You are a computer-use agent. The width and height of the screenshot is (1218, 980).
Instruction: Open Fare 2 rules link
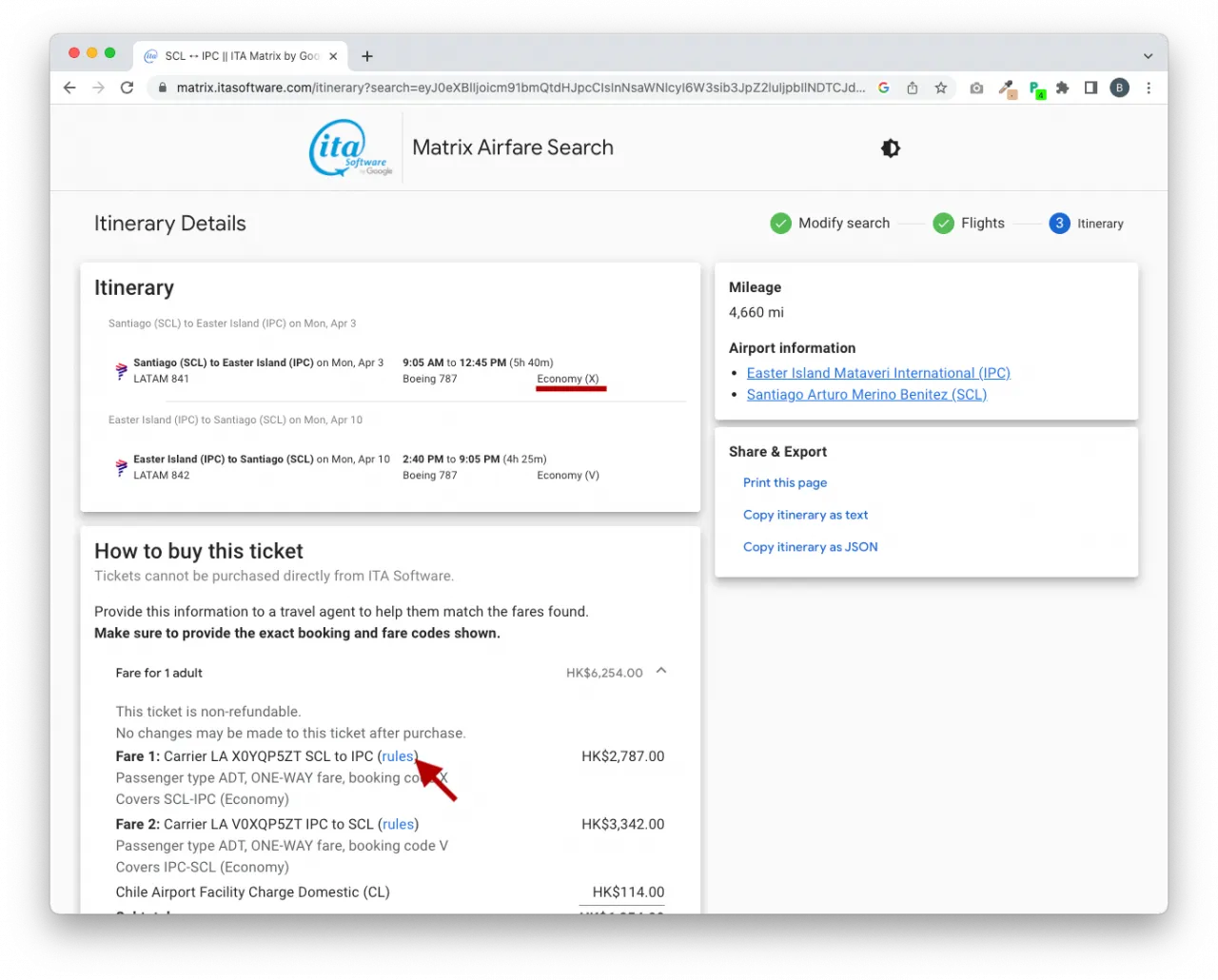click(398, 824)
